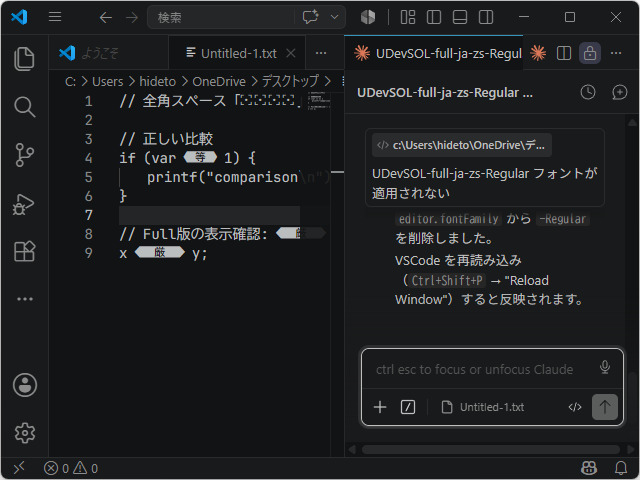Open slash commands menu
This screenshot has width=640, height=480.
point(408,407)
